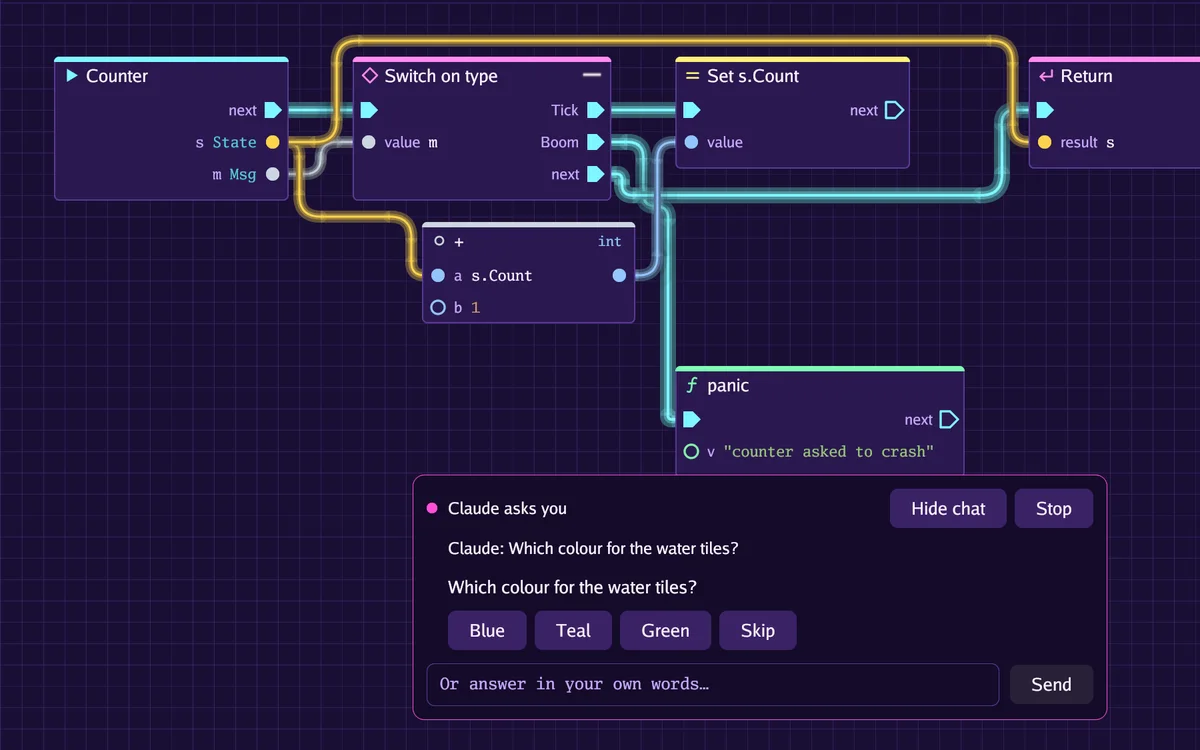
Task: Send the chat answer
Action: [x=1051, y=684]
